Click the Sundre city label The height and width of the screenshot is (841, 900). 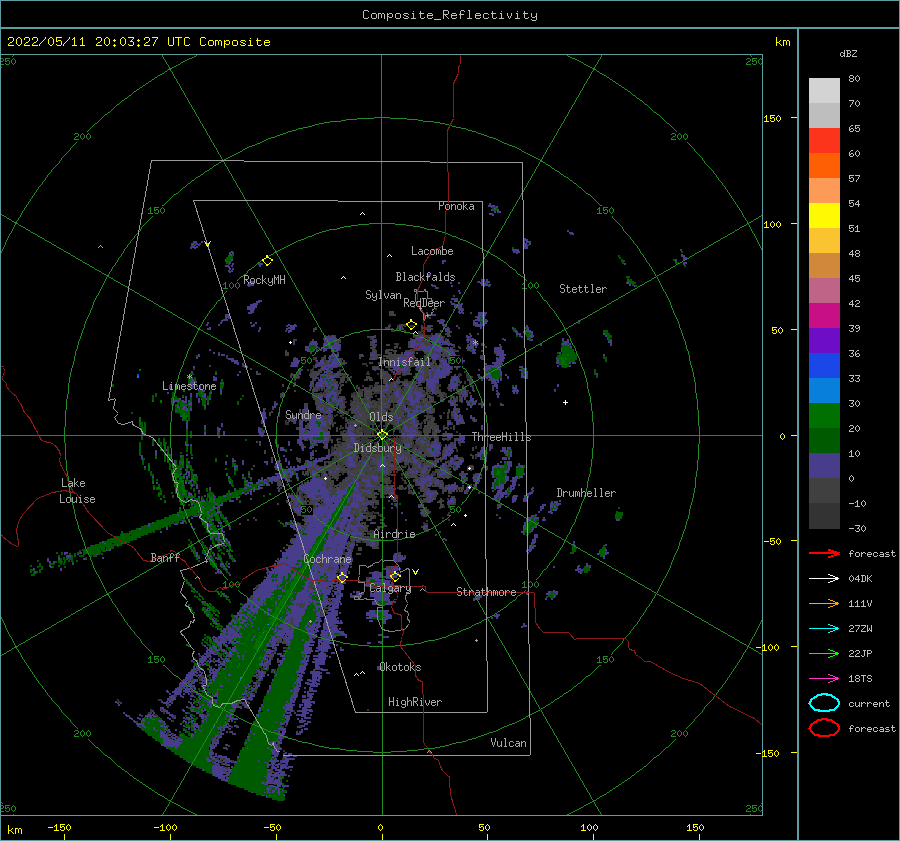(304, 414)
